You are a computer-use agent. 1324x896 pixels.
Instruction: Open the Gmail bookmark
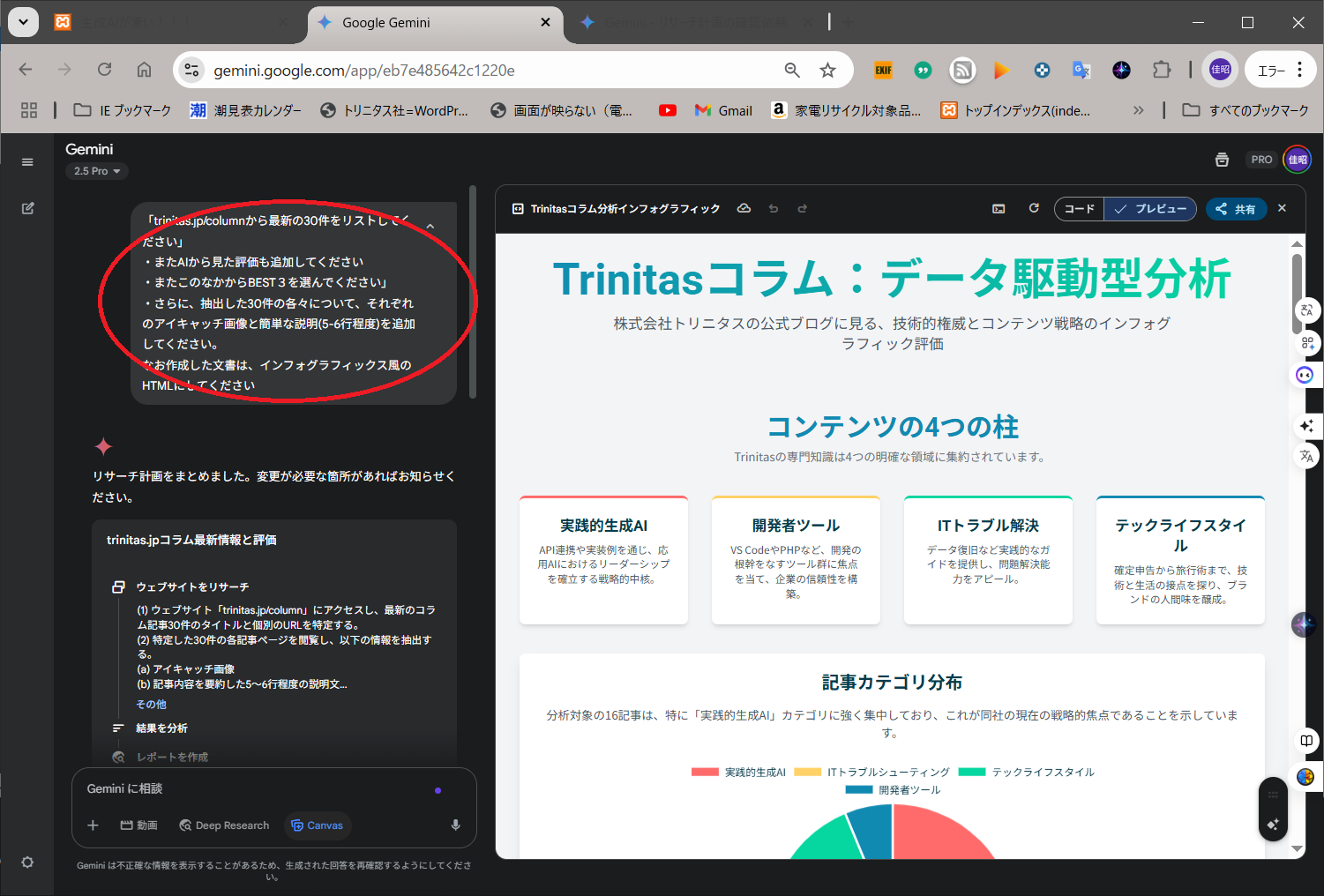pos(723,110)
